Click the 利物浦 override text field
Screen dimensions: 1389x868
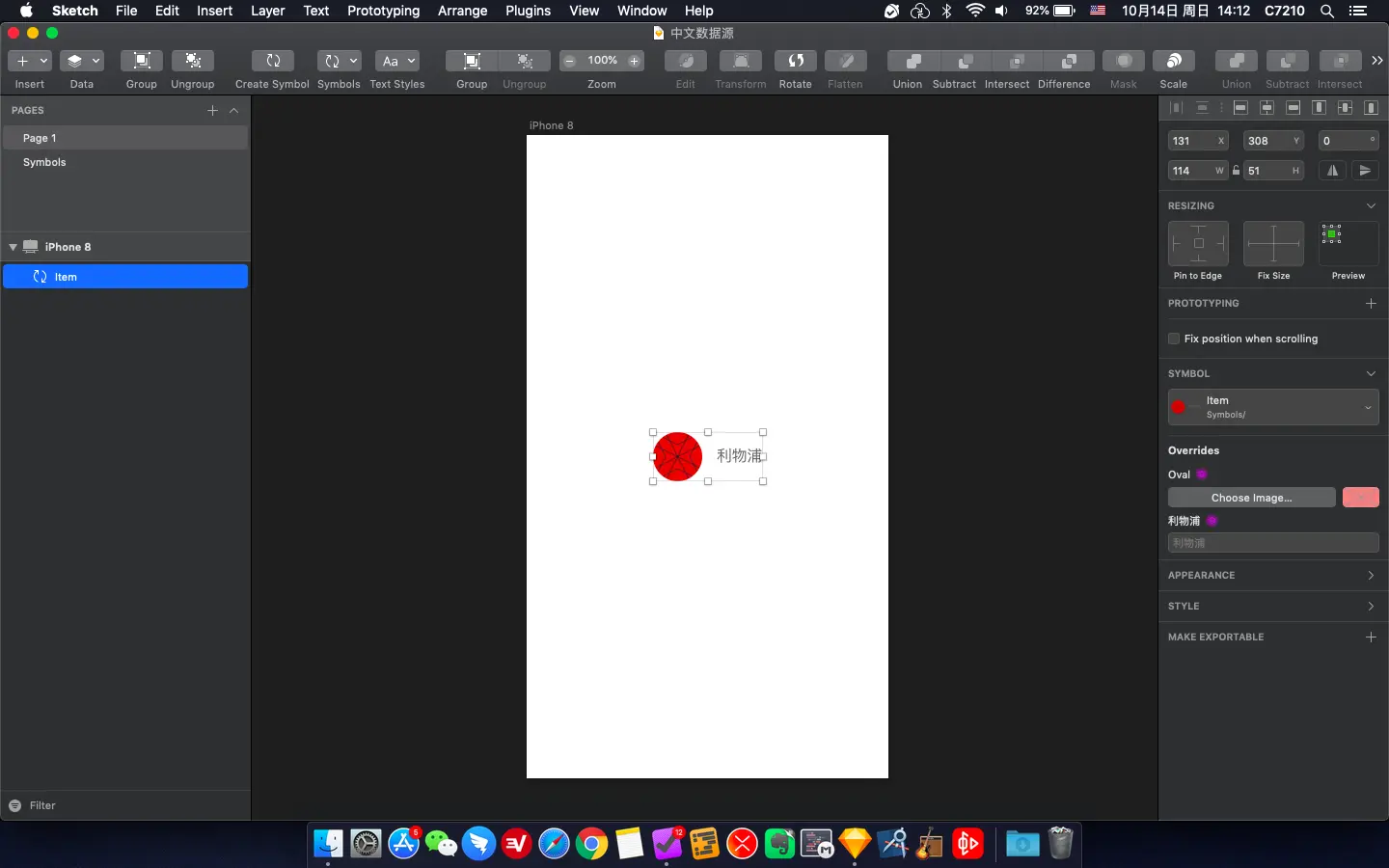(1273, 543)
